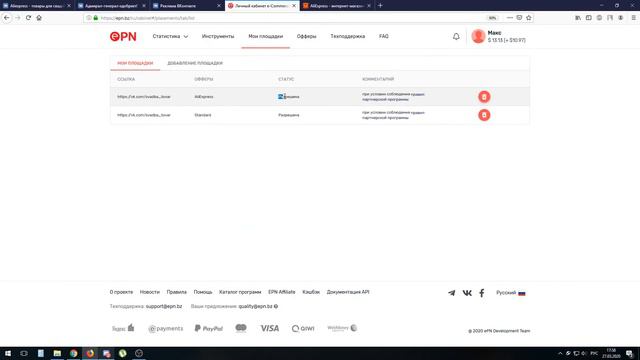This screenshot has height=360, width=640.
Task: Open the Макс user avatar
Action: [478, 36]
